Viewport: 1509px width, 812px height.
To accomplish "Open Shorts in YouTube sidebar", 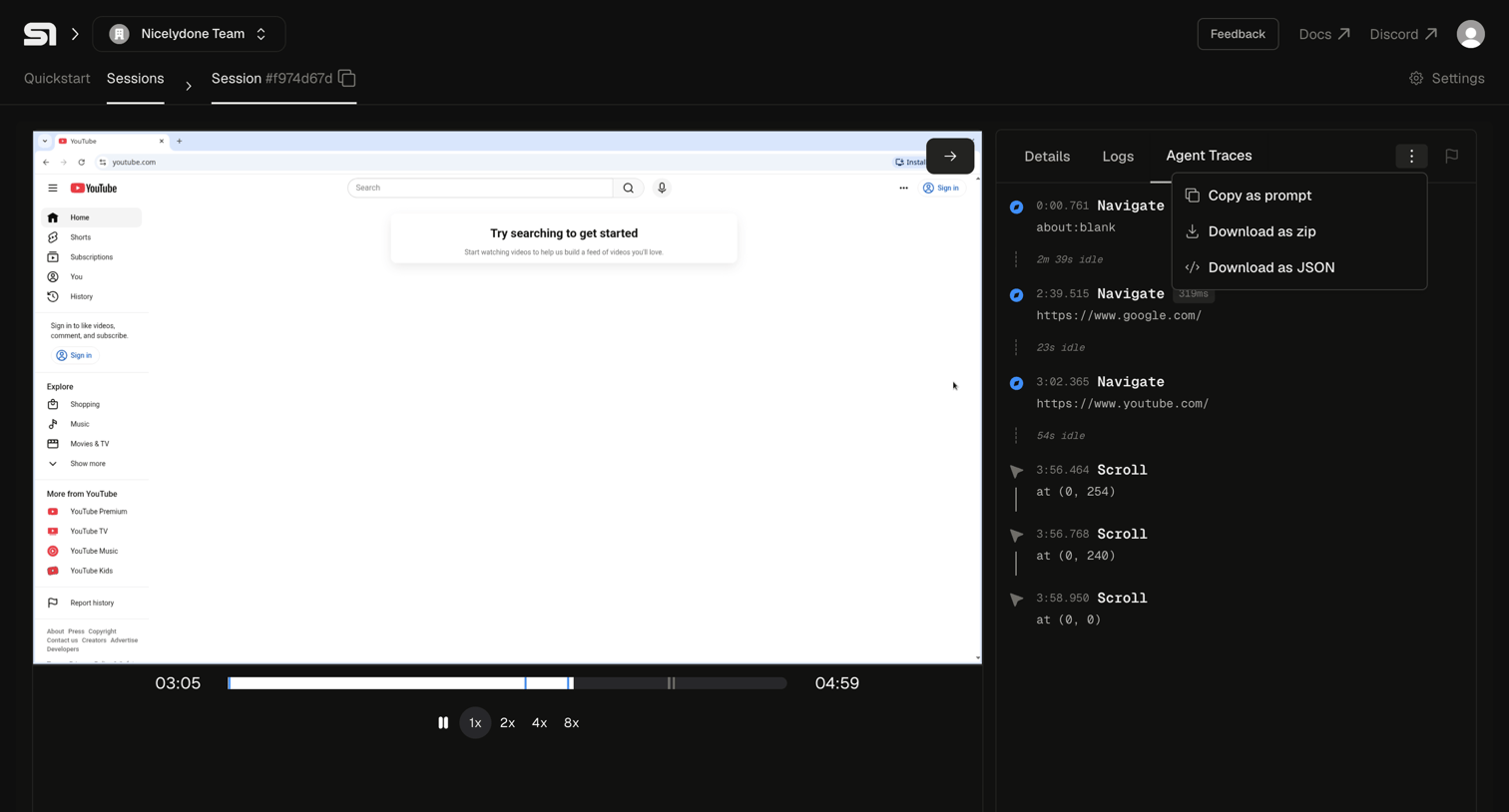I will [92, 237].
